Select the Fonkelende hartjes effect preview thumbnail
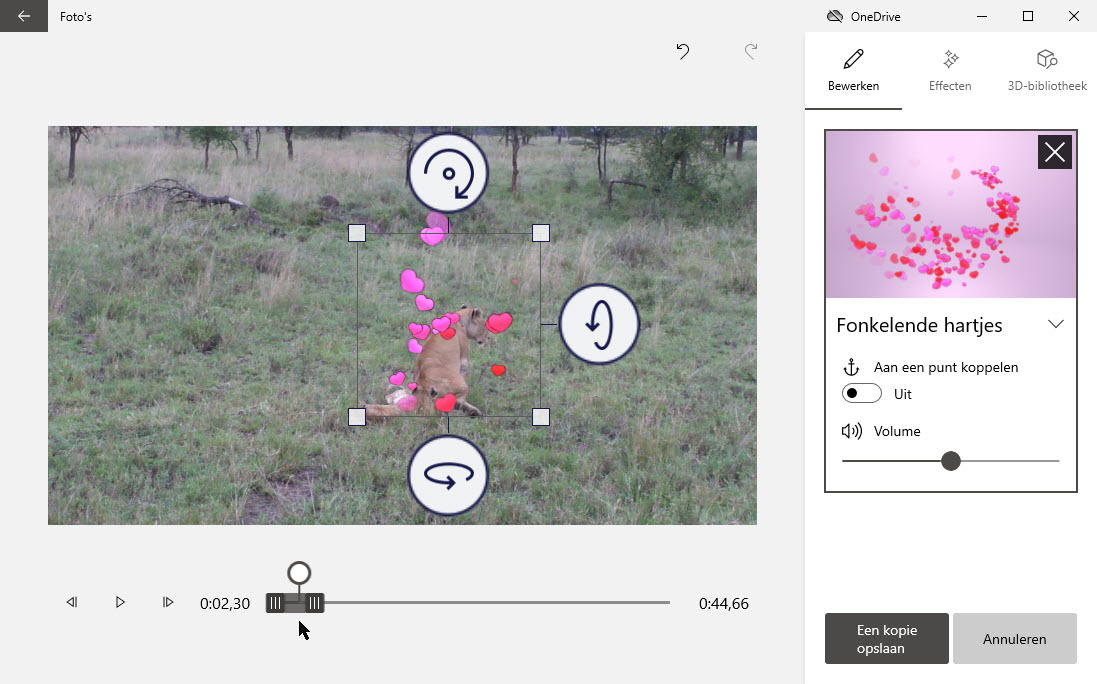Viewport: 1097px width, 684px height. [x=951, y=214]
